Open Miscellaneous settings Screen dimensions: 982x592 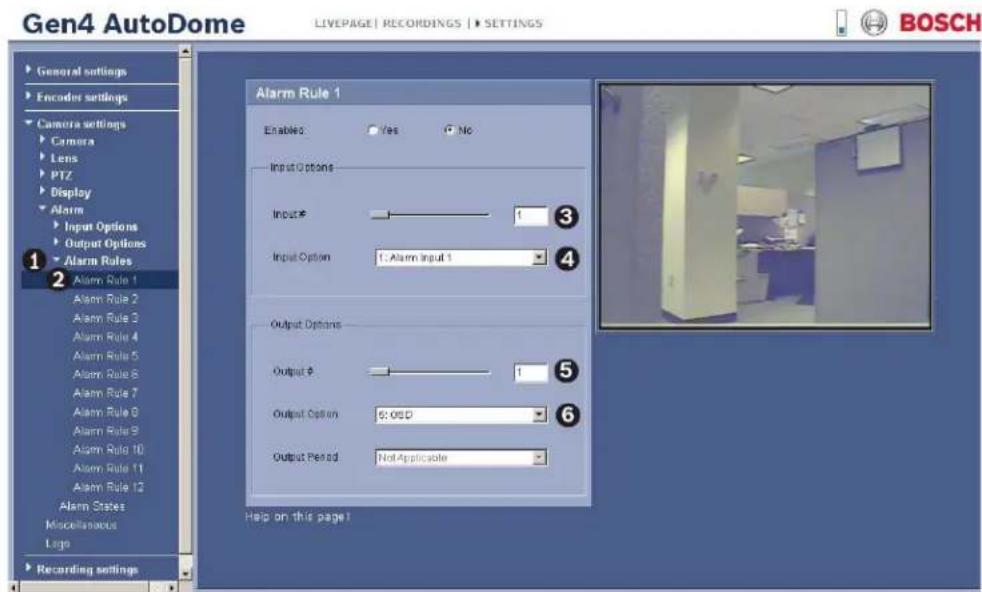coord(81,524)
